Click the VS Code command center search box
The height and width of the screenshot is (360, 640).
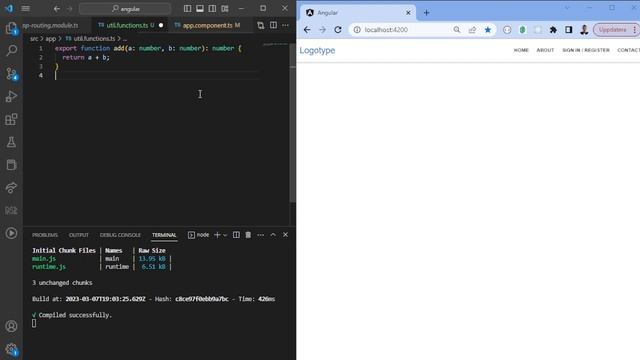125,9
